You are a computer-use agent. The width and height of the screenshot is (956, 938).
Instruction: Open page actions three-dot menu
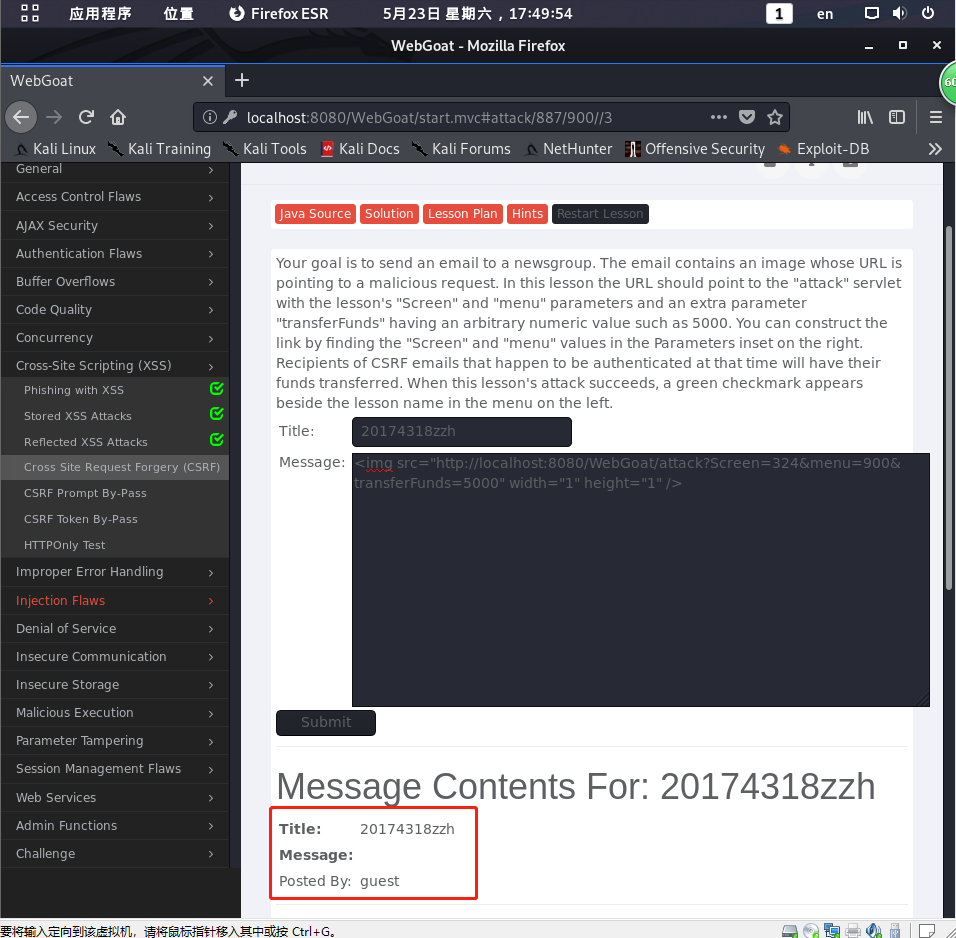pos(719,117)
